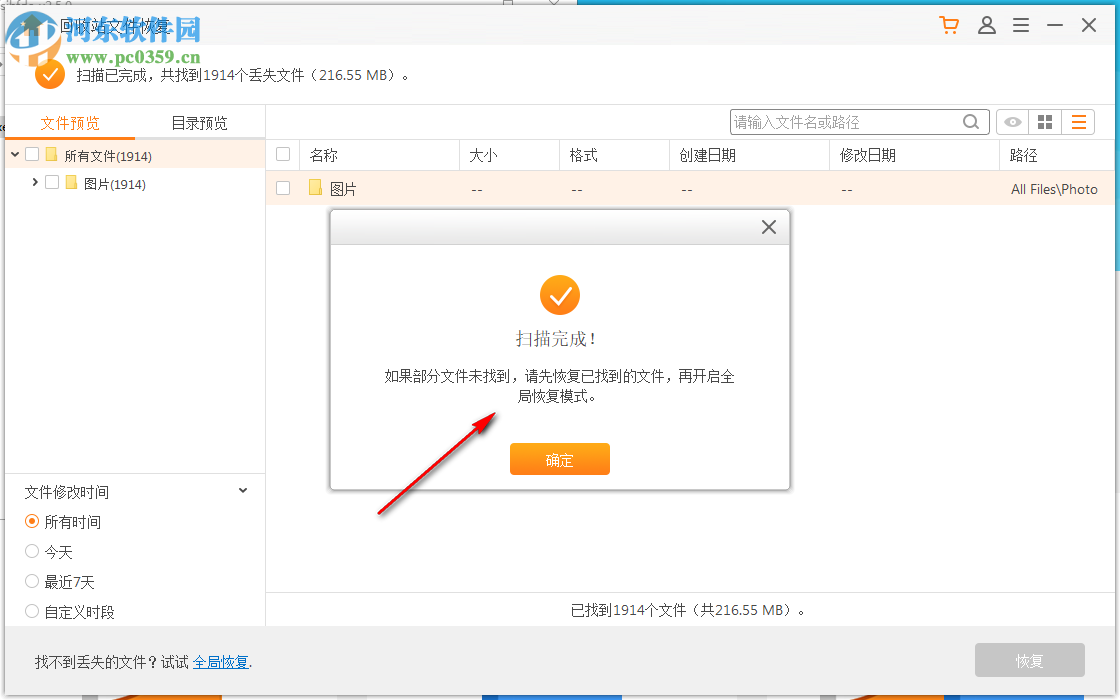This screenshot has width=1120, height=700.
Task: Click the 恢复 recovery button
Action: tap(1029, 660)
